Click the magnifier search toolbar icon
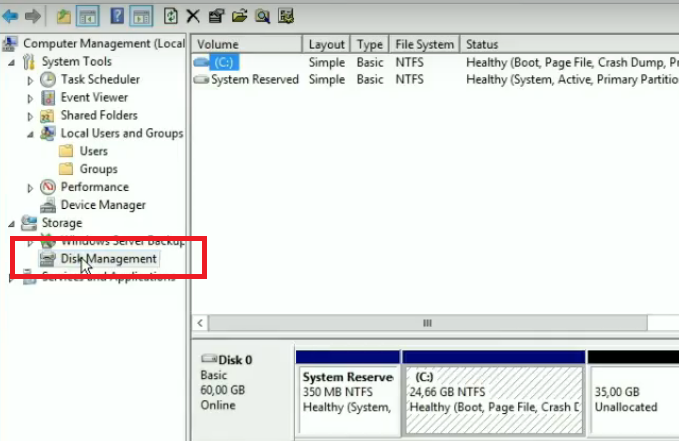 tap(262, 16)
